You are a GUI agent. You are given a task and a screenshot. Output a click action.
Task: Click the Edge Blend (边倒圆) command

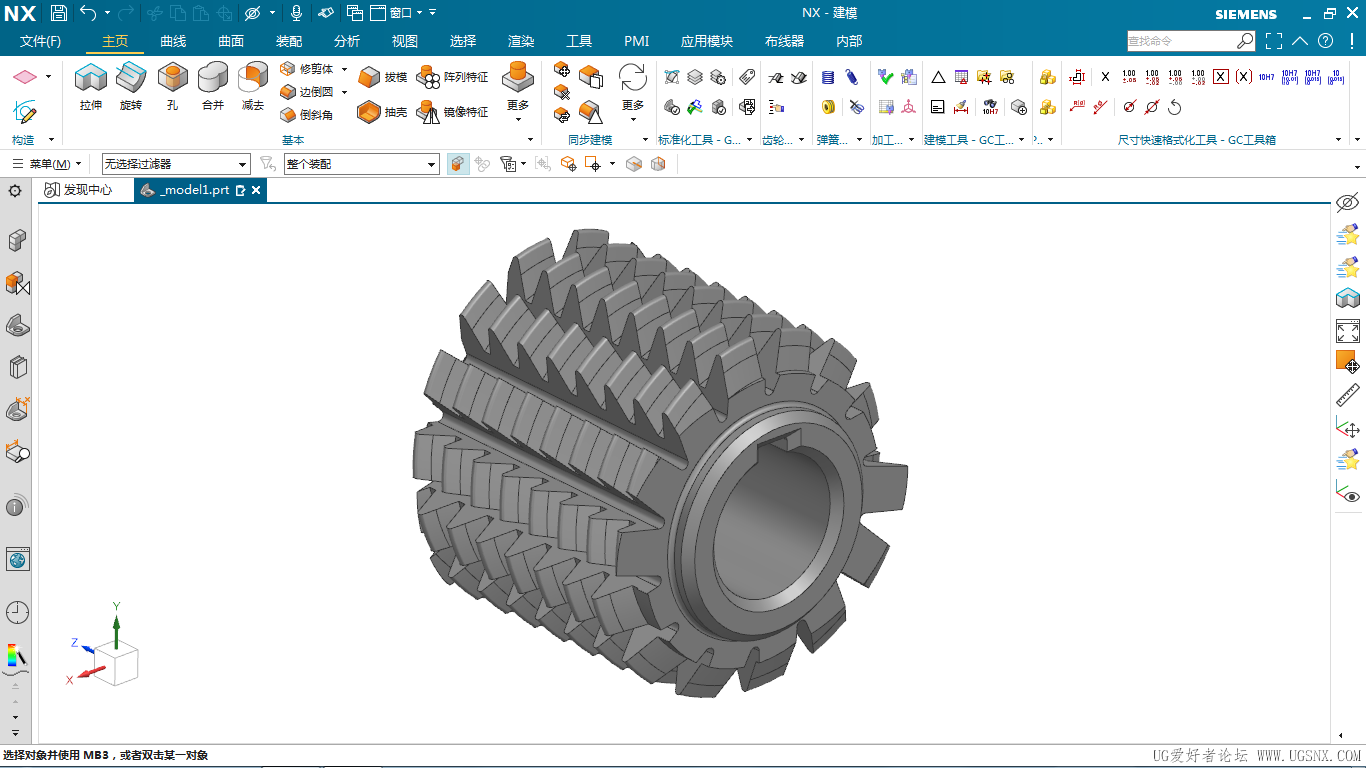pyautogui.click(x=307, y=92)
